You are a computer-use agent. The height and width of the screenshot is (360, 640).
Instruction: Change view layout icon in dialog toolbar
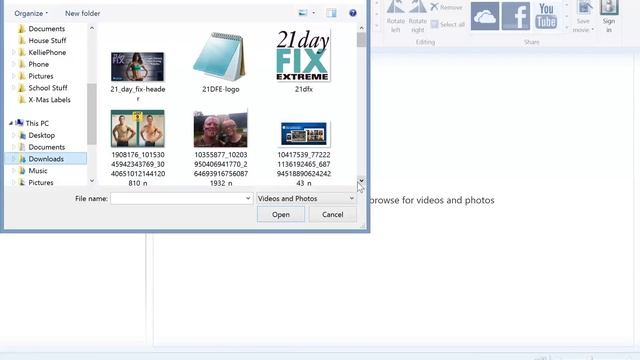(303, 13)
